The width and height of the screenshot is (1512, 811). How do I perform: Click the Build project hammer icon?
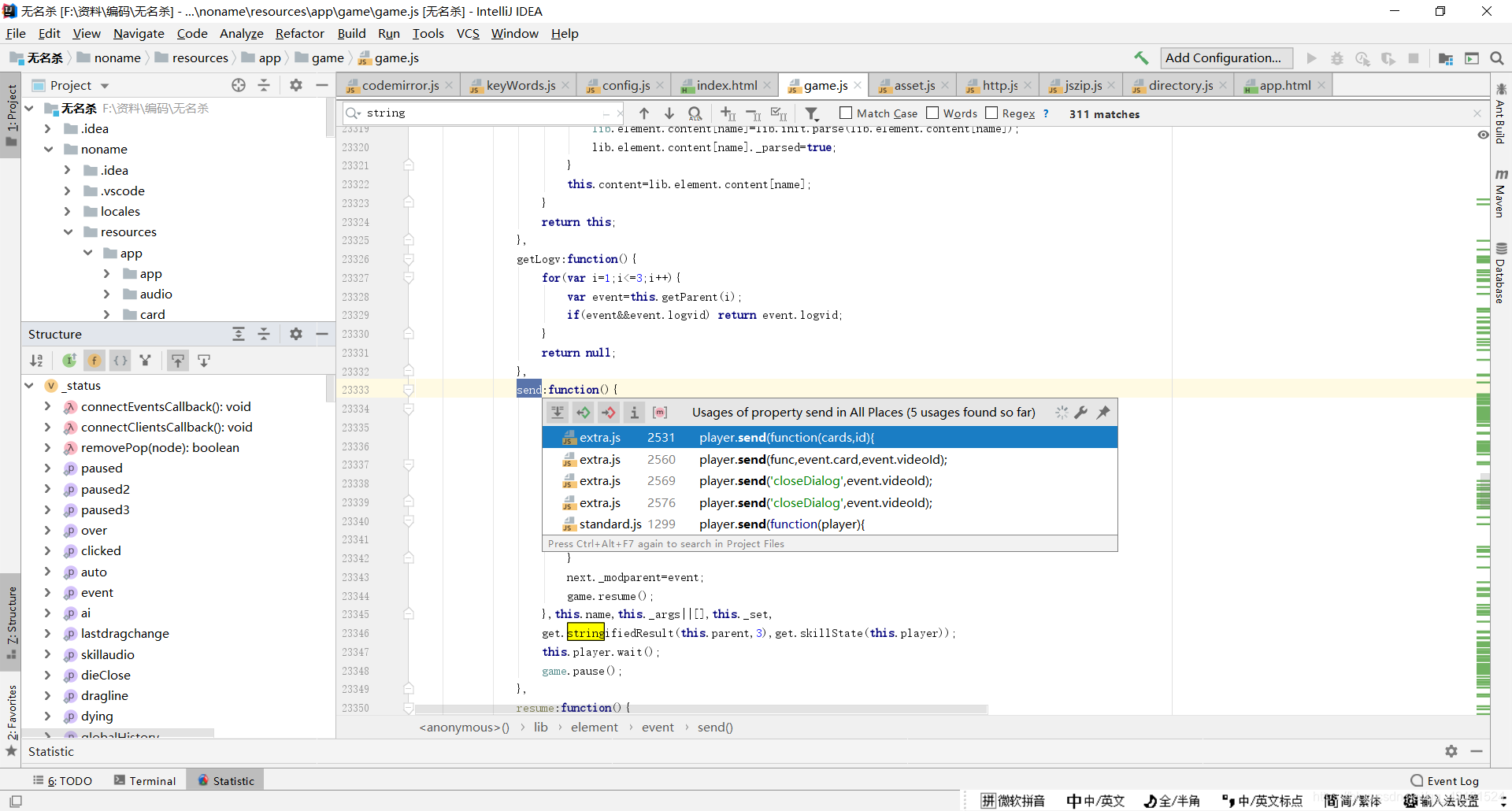point(1141,58)
